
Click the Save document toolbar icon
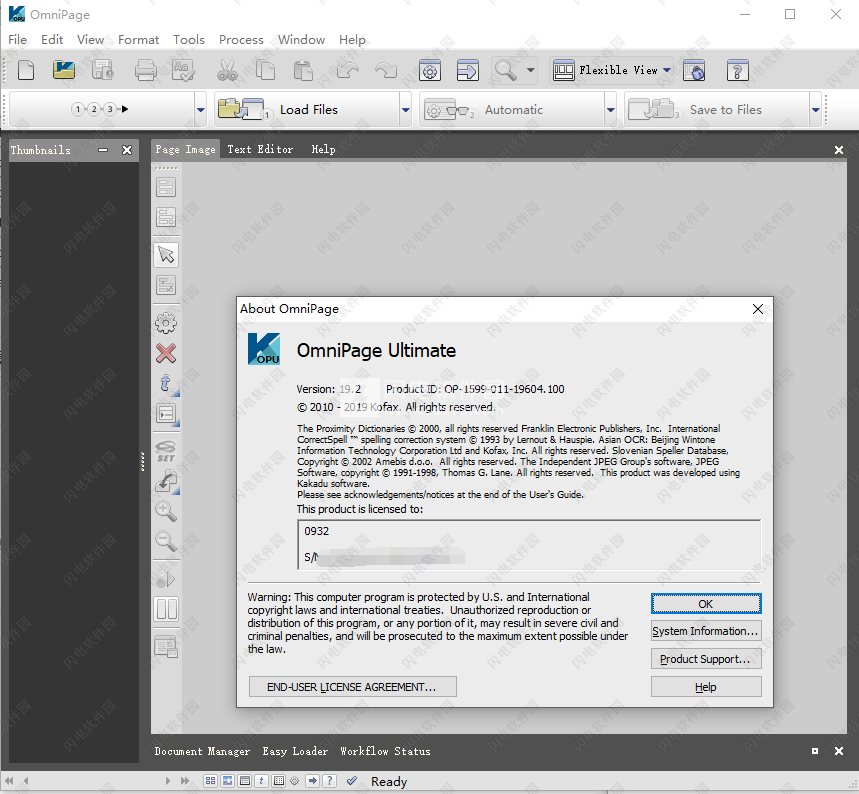tap(102, 71)
